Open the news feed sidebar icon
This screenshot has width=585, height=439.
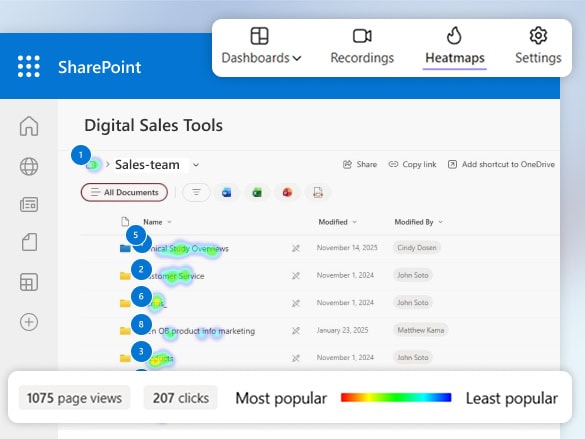[x=29, y=205]
